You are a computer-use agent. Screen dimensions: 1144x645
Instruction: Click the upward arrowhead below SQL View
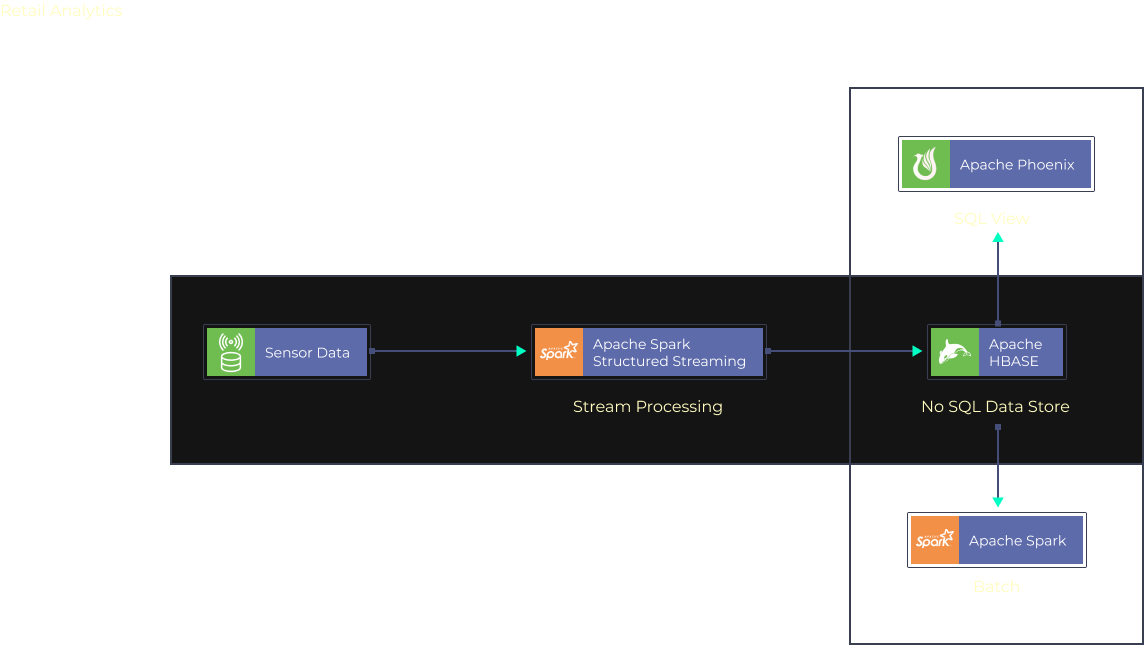(997, 237)
